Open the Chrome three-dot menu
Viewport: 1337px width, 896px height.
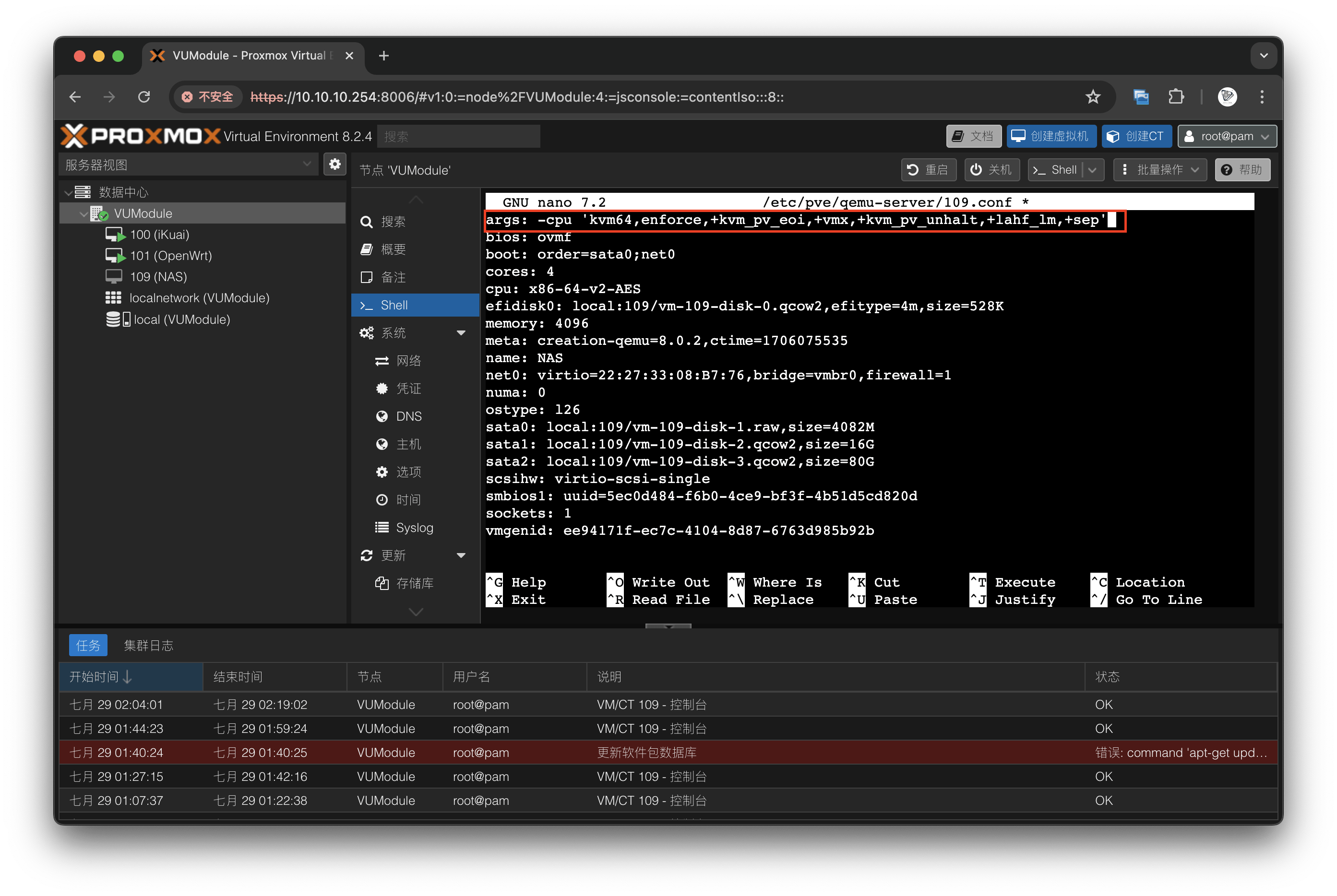point(1262,97)
